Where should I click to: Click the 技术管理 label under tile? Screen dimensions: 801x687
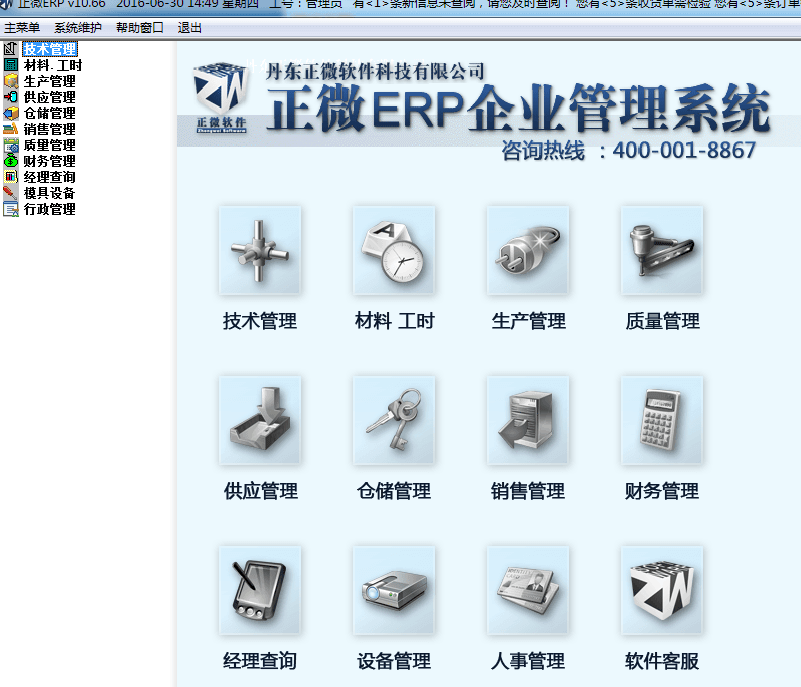[260, 321]
